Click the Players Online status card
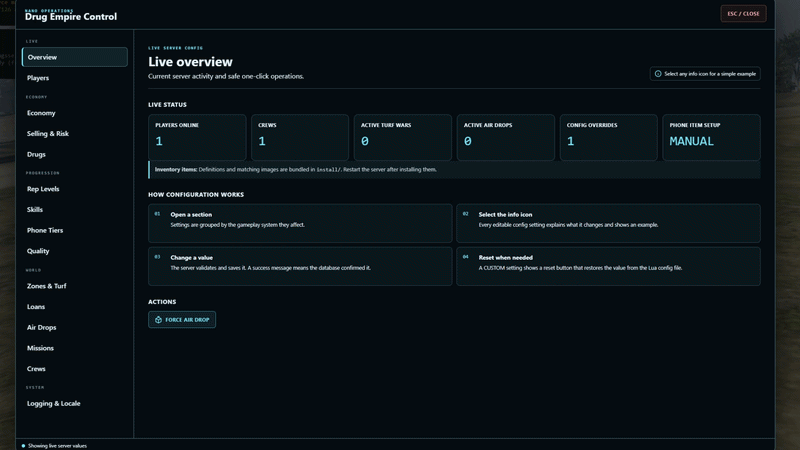Viewport: 800px width, 450px height. click(197, 137)
